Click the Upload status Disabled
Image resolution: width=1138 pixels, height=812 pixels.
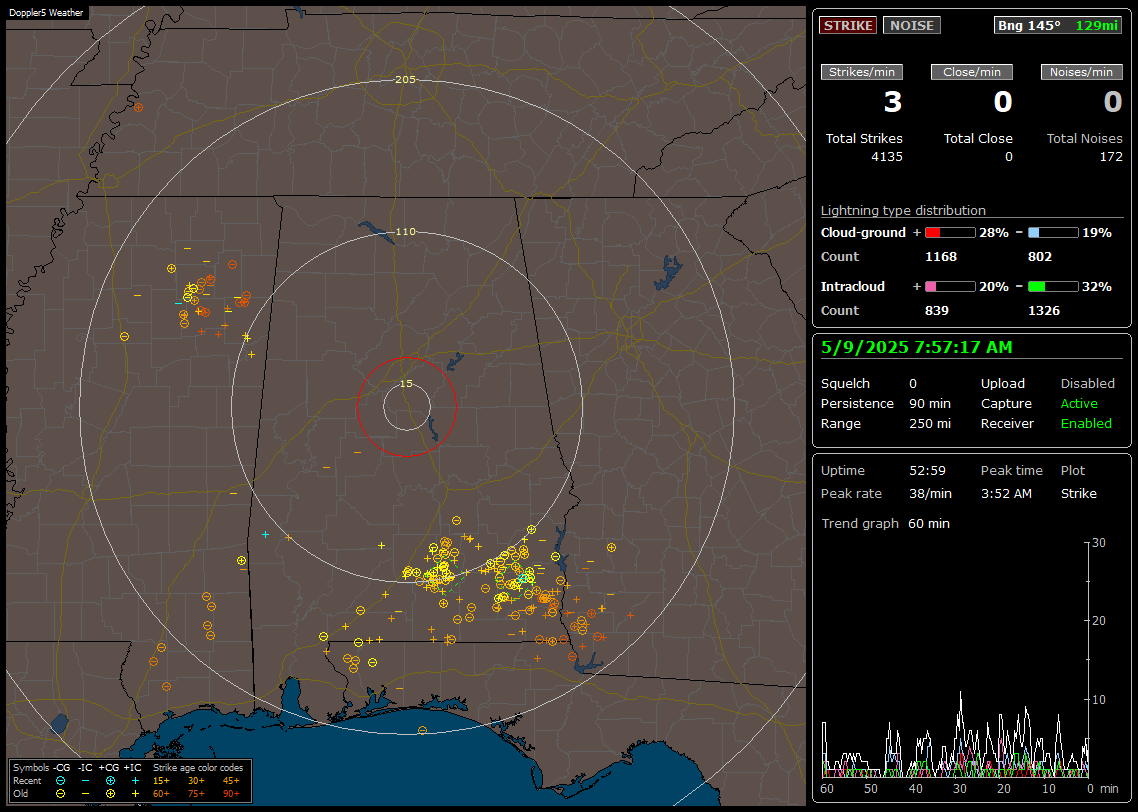click(1087, 384)
